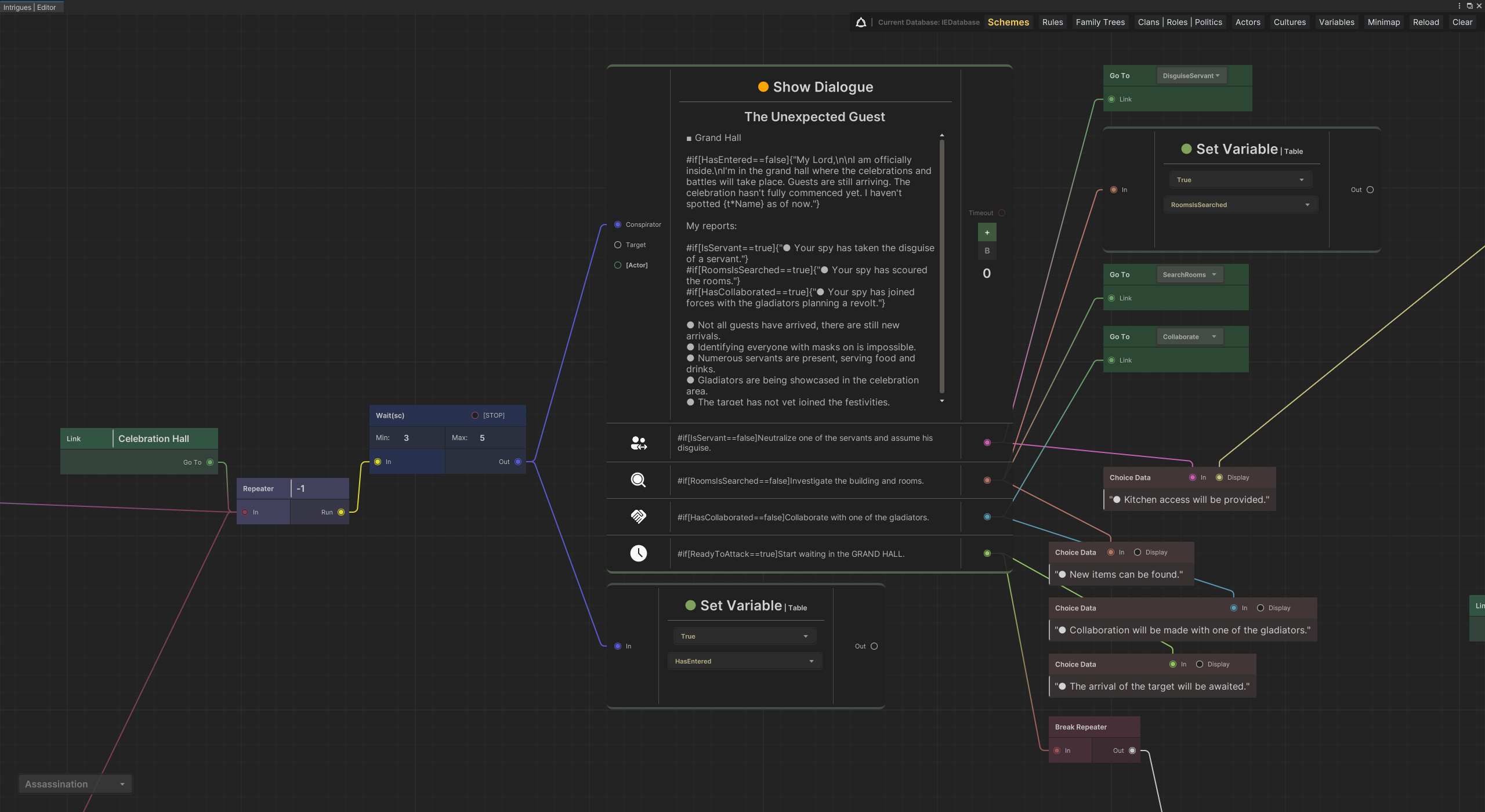The image size is (1485, 812).
Task: Click the orange Show Dialogue node dot
Action: click(763, 87)
